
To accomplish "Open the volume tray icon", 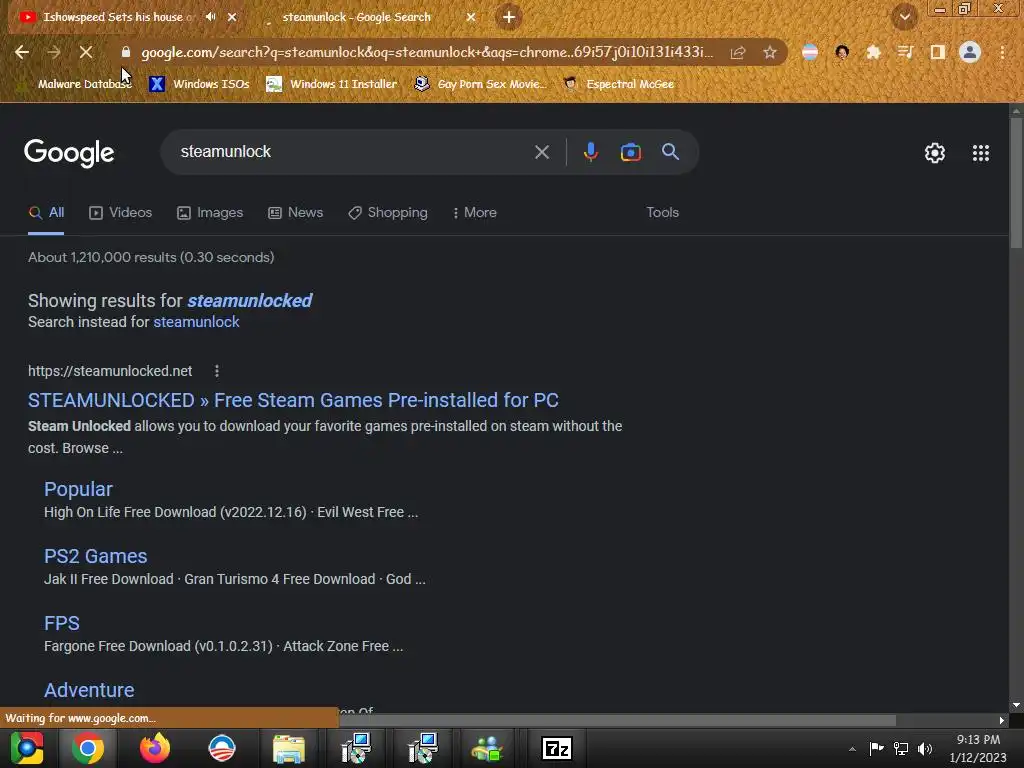I will tap(925, 749).
